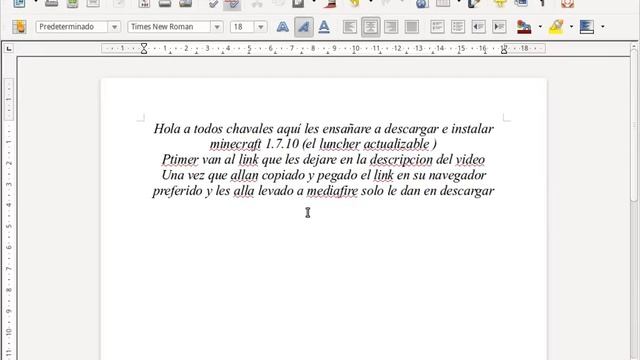Click the word "descripcion"
Screen dimensions: 640x360
(x=401, y=160)
